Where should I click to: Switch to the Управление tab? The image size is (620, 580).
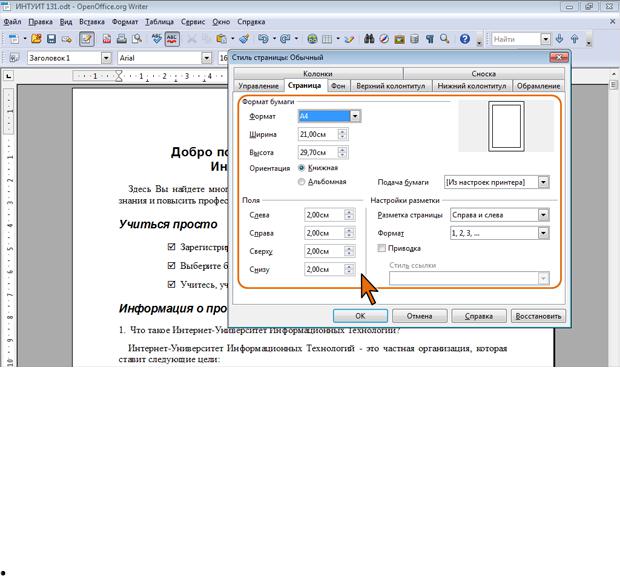[x=258, y=86]
